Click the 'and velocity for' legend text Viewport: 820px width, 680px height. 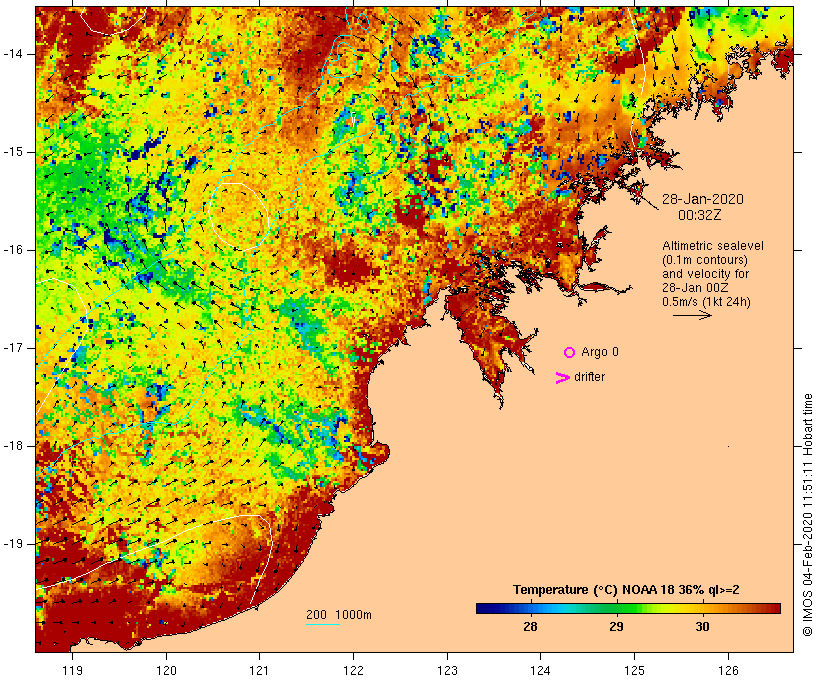(x=705, y=274)
